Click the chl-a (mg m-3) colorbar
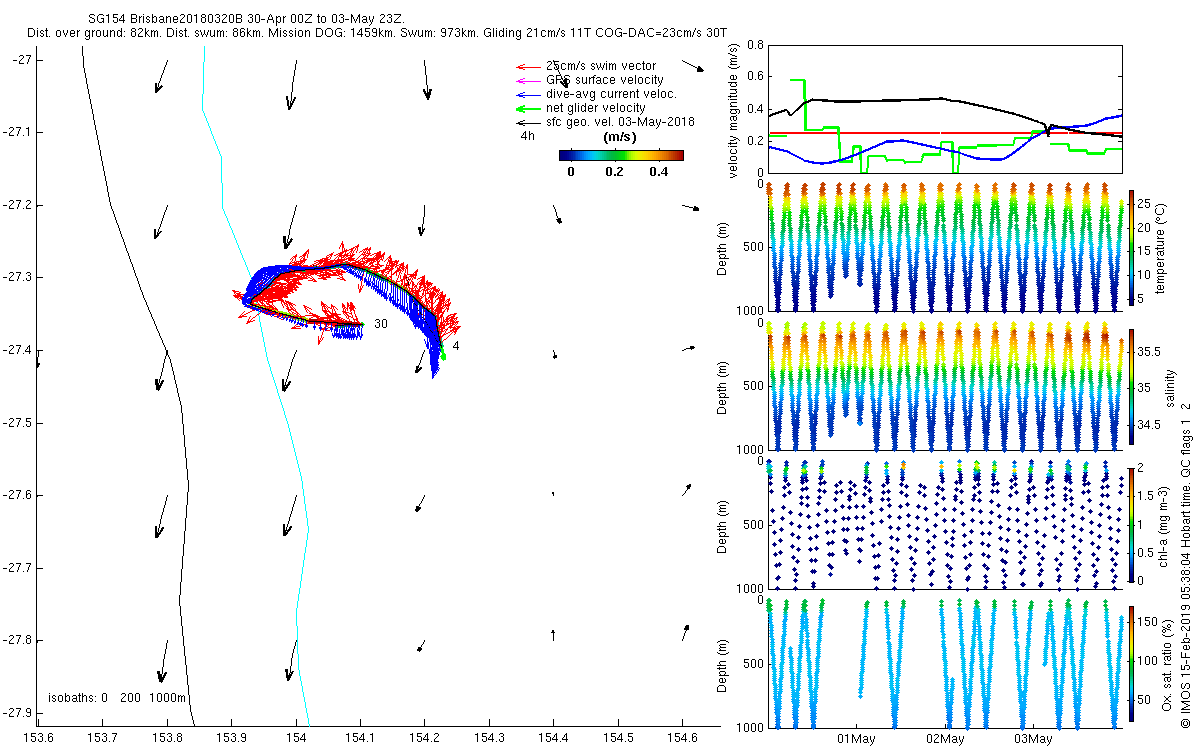This screenshot has width=1200, height=750. pos(1131,524)
